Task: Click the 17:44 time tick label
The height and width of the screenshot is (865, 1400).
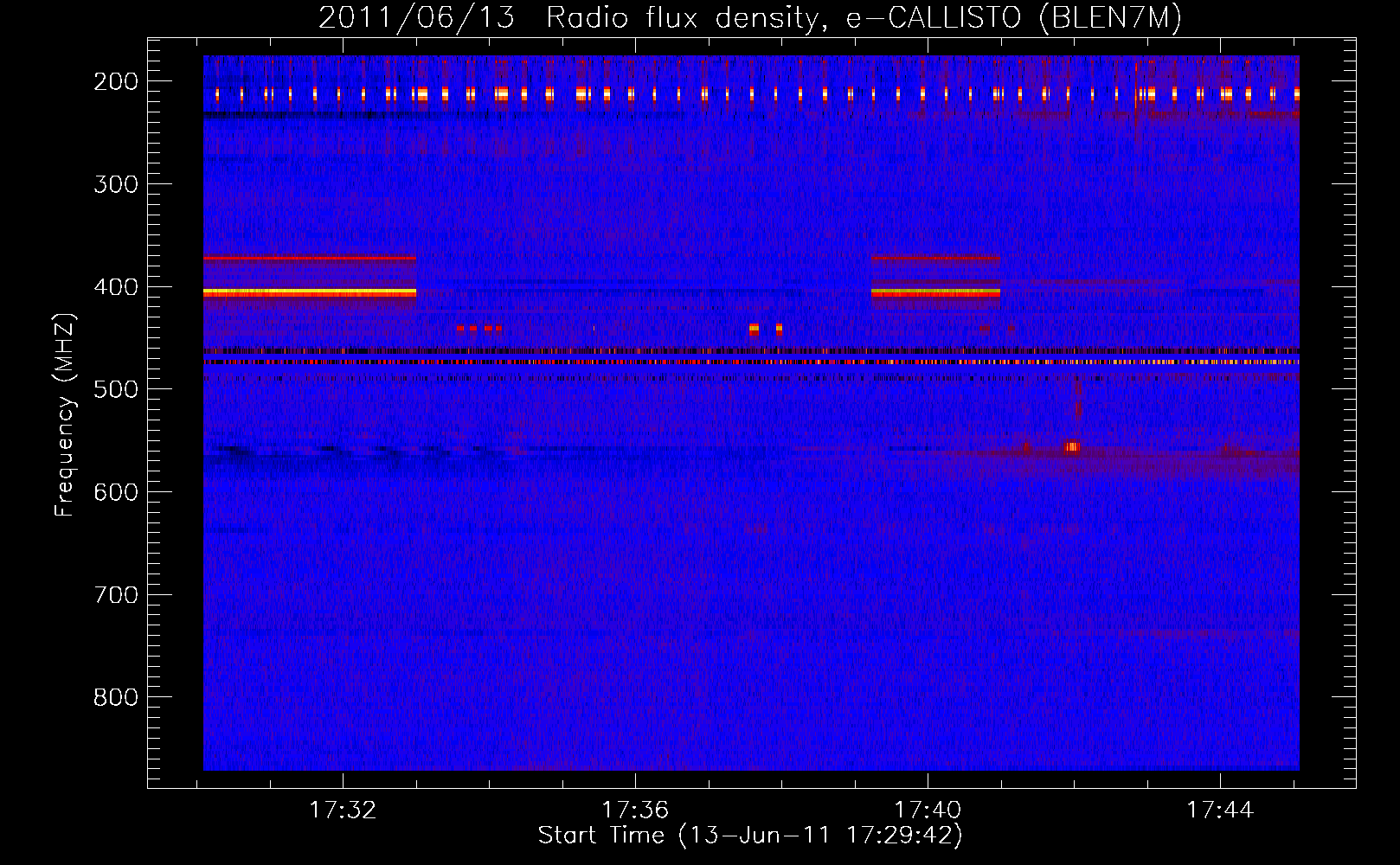Action: pos(1220,810)
